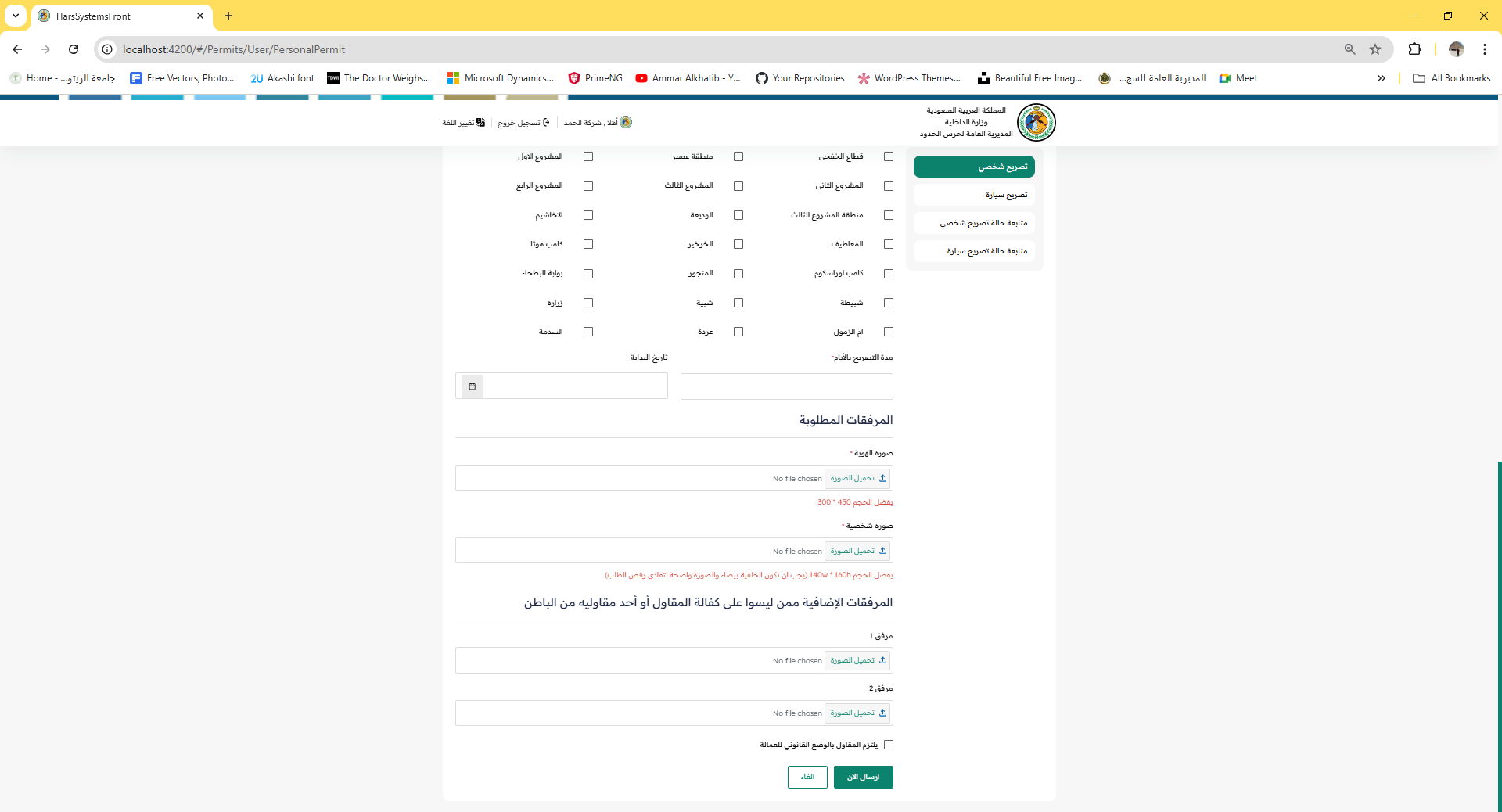Viewport: 1502px width, 812px height.
Task: Open Akashi font bookmark
Action: 282,78
